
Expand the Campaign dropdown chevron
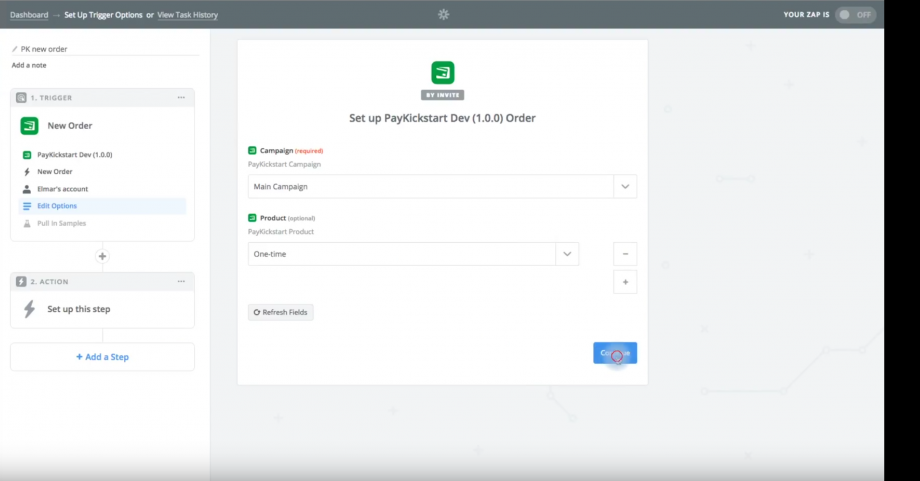click(x=625, y=187)
